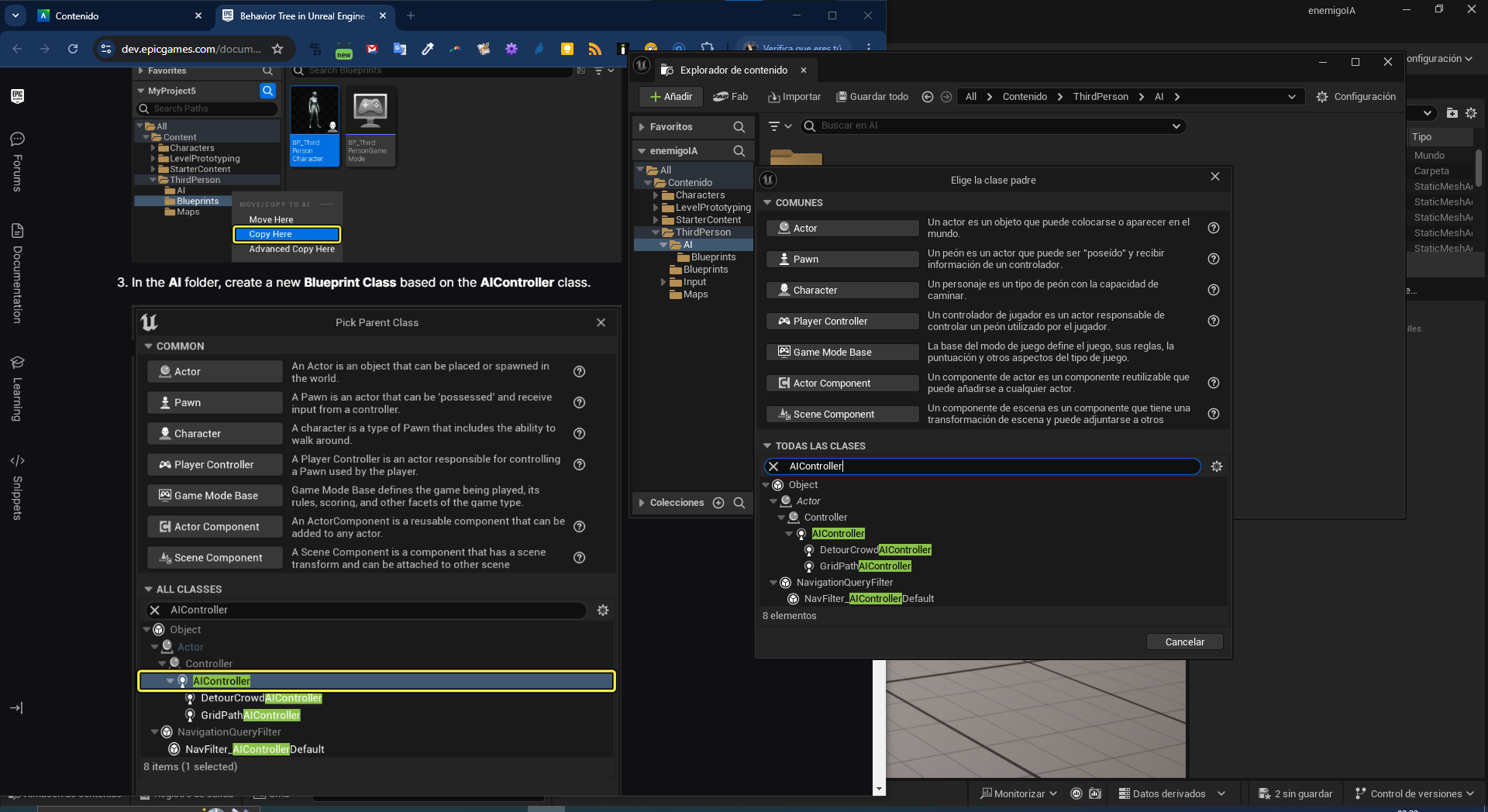Select AIController in the class tree
The image size is (1488, 812).
pyautogui.click(x=838, y=534)
